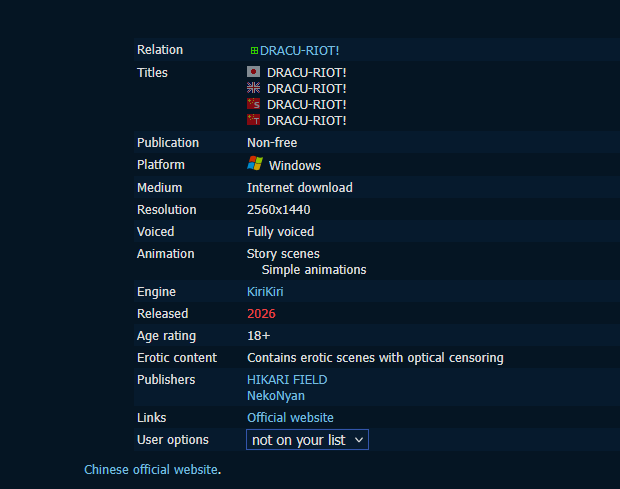Viewport: 620px width, 489px height.
Task: Click the Relation row label
Action: 160,50
